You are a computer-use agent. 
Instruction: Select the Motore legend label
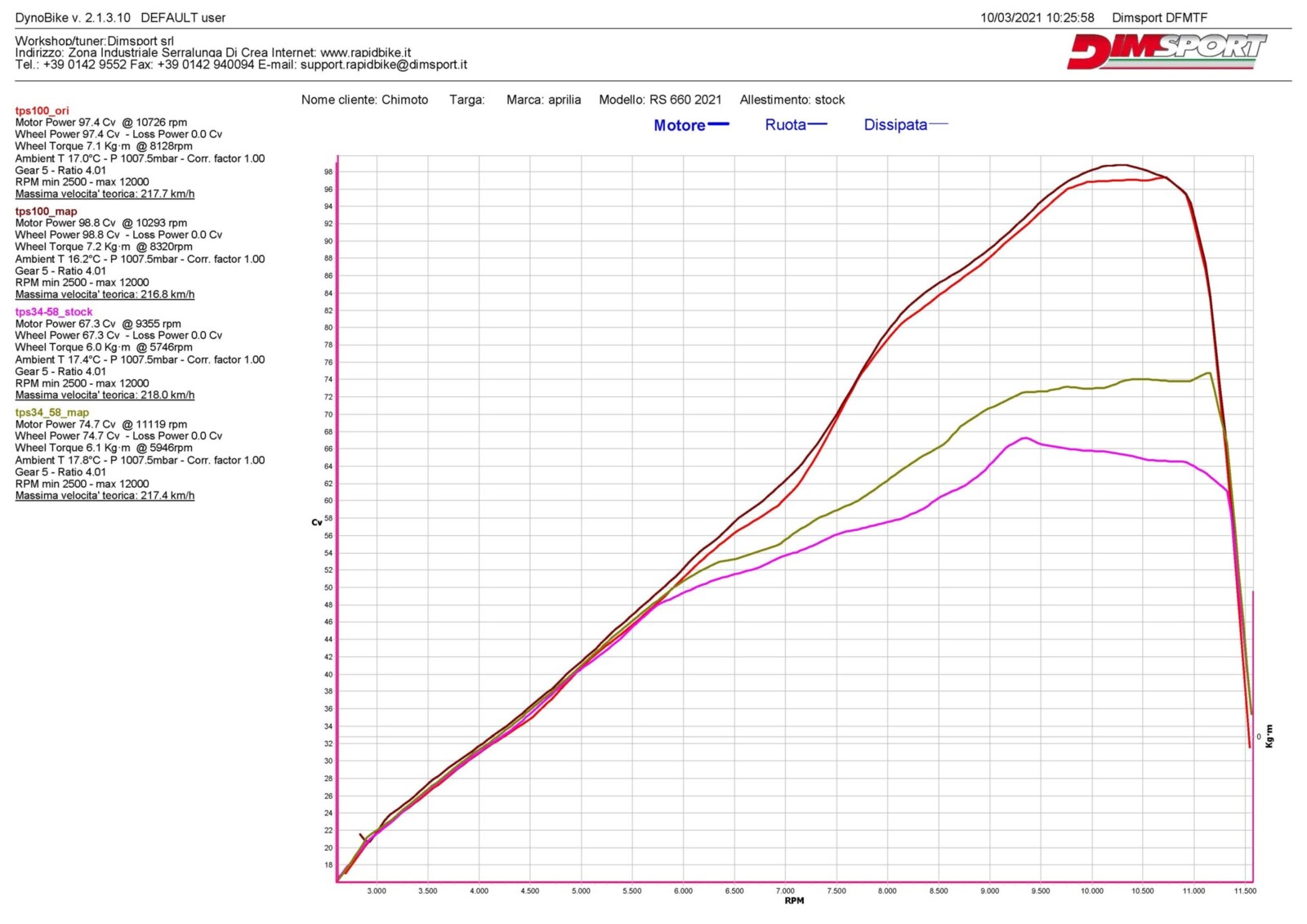point(679,126)
